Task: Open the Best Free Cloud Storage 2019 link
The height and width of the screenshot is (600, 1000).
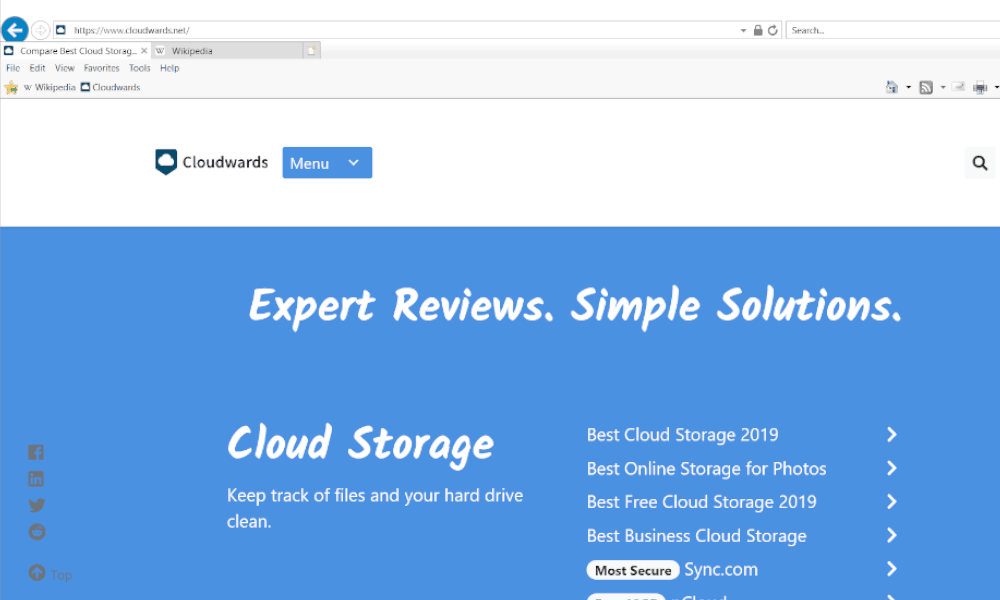Action: point(702,502)
